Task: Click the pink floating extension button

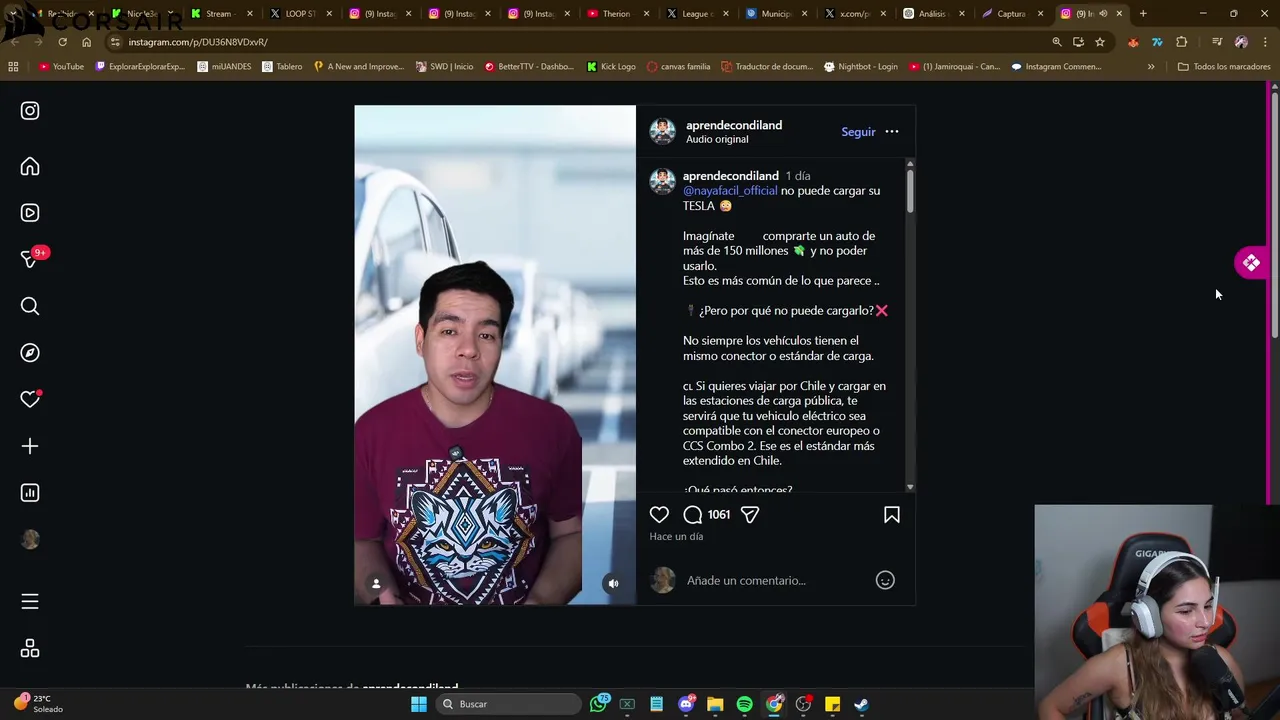Action: click(1251, 263)
